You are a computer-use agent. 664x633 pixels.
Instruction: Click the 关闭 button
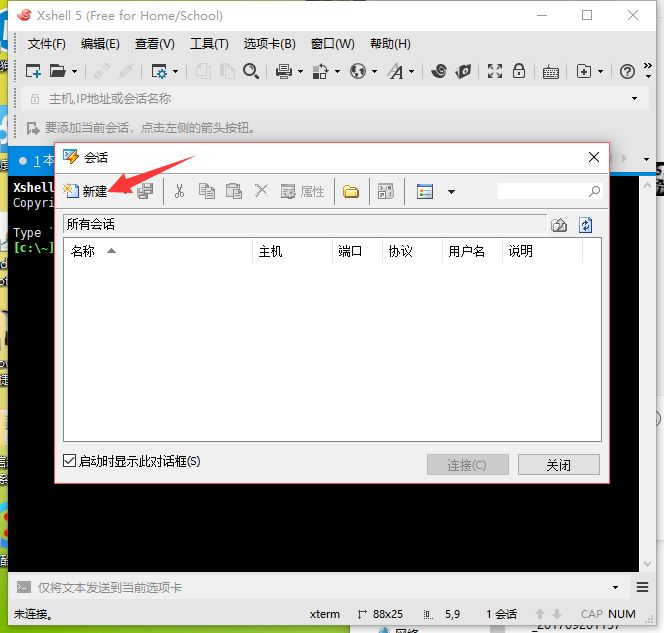[559, 465]
